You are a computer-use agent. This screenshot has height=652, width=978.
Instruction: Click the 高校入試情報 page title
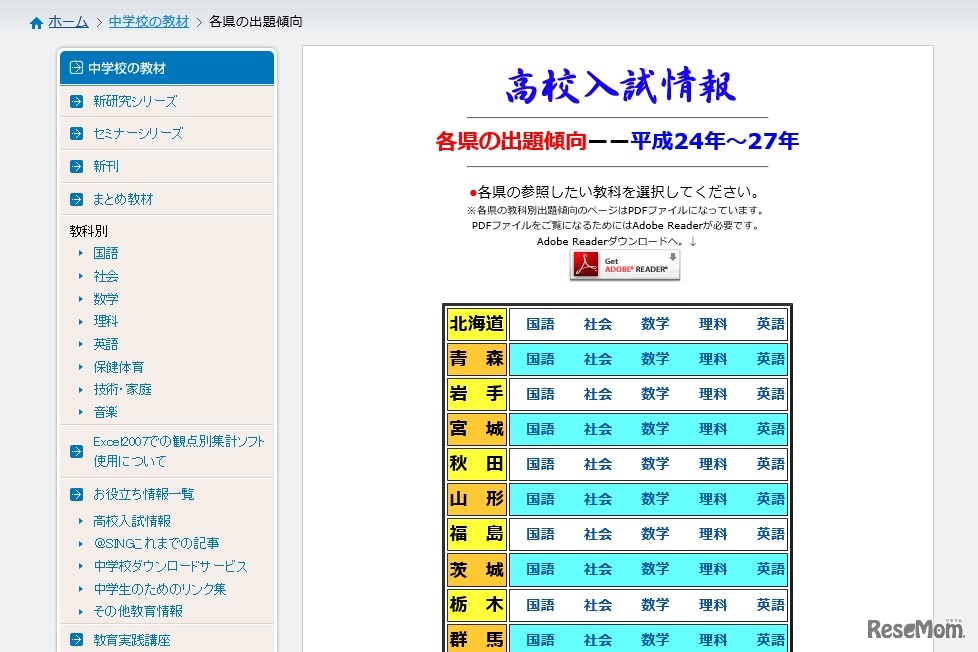[621, 85]
